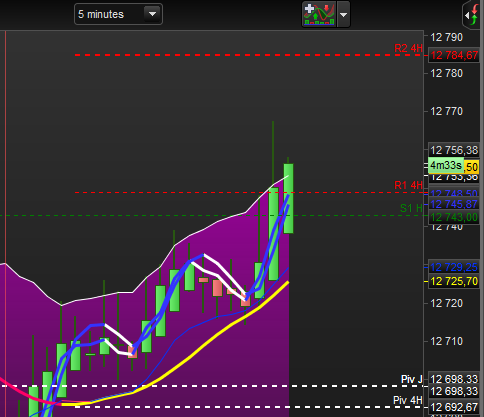Screen dimensions: 484x417
Task: Select the 12 692,67 price tag
Action: coord(454,407)
